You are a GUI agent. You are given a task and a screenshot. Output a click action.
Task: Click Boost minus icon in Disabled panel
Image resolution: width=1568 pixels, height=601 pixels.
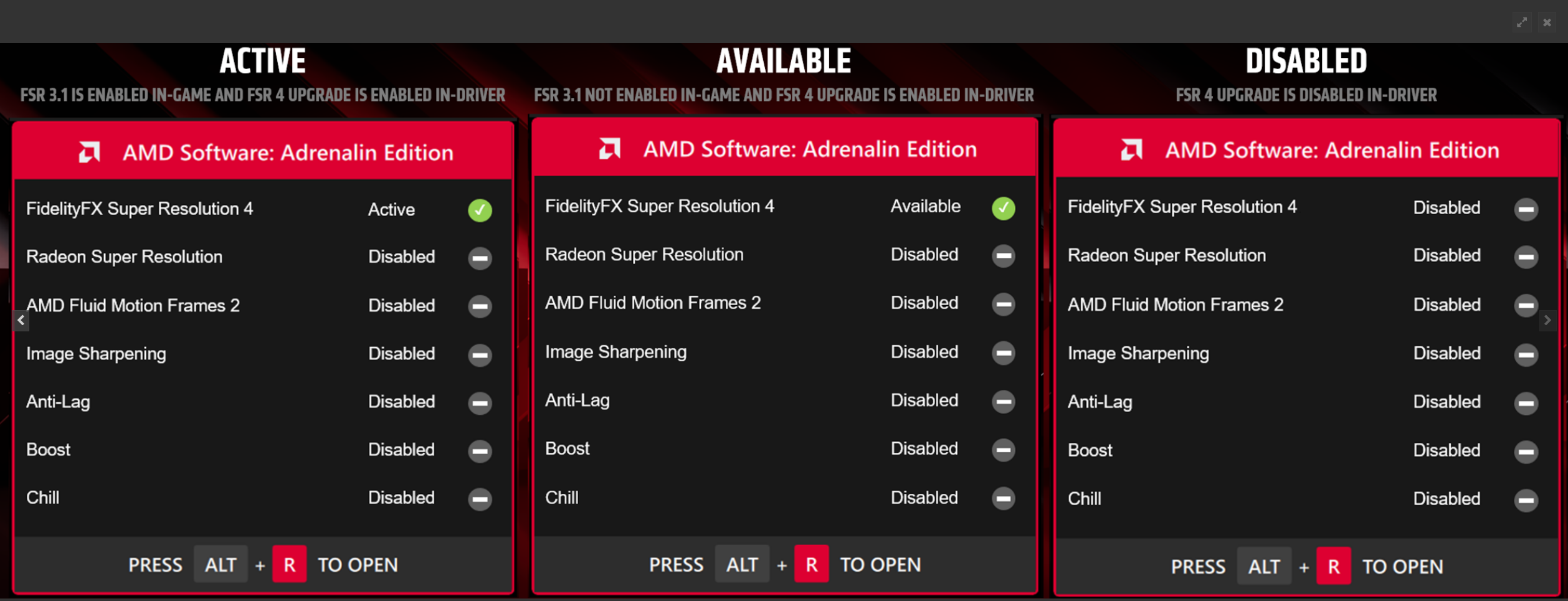tap(1526, 452)
